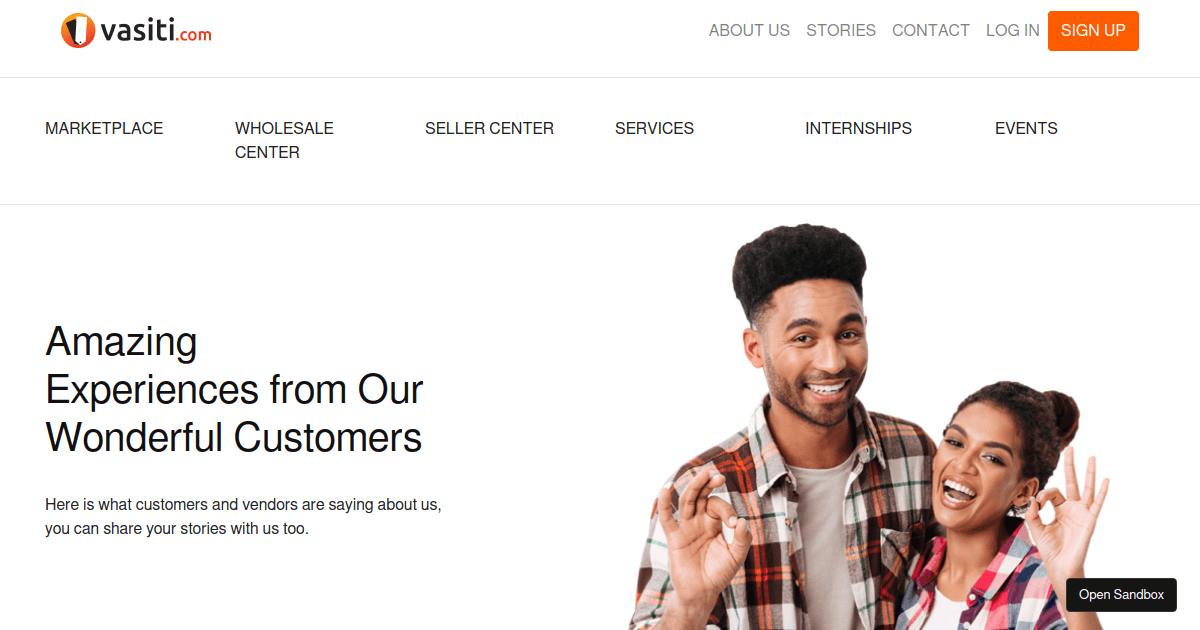
Task: Select the INTERNSHIPS nav item
Action: [x=858, y=128]
